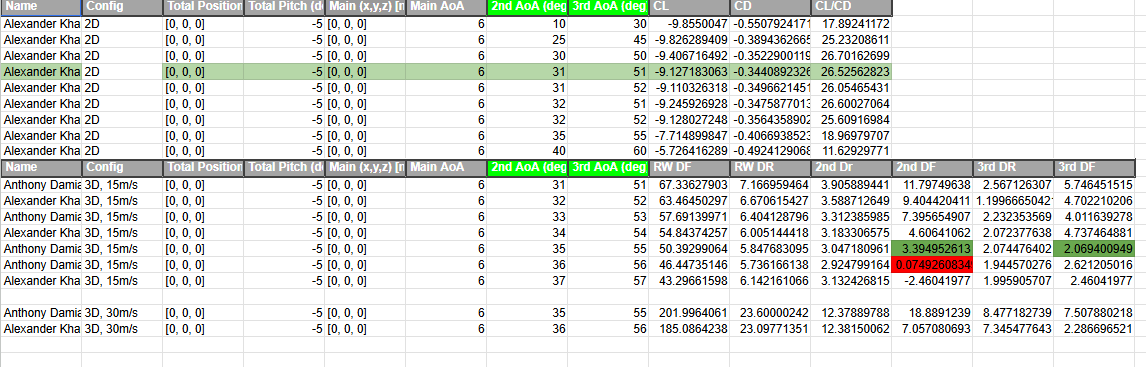Click 3rd DF cell 4.702210206
Screen dimensions: 1146x367
click(x=1094, y=201)
